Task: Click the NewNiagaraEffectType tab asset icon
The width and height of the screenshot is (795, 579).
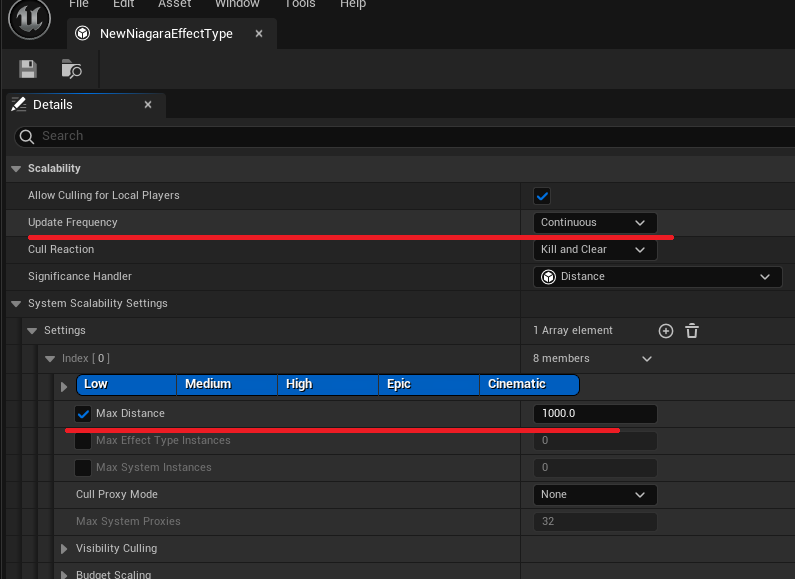Action: point(83,33)
